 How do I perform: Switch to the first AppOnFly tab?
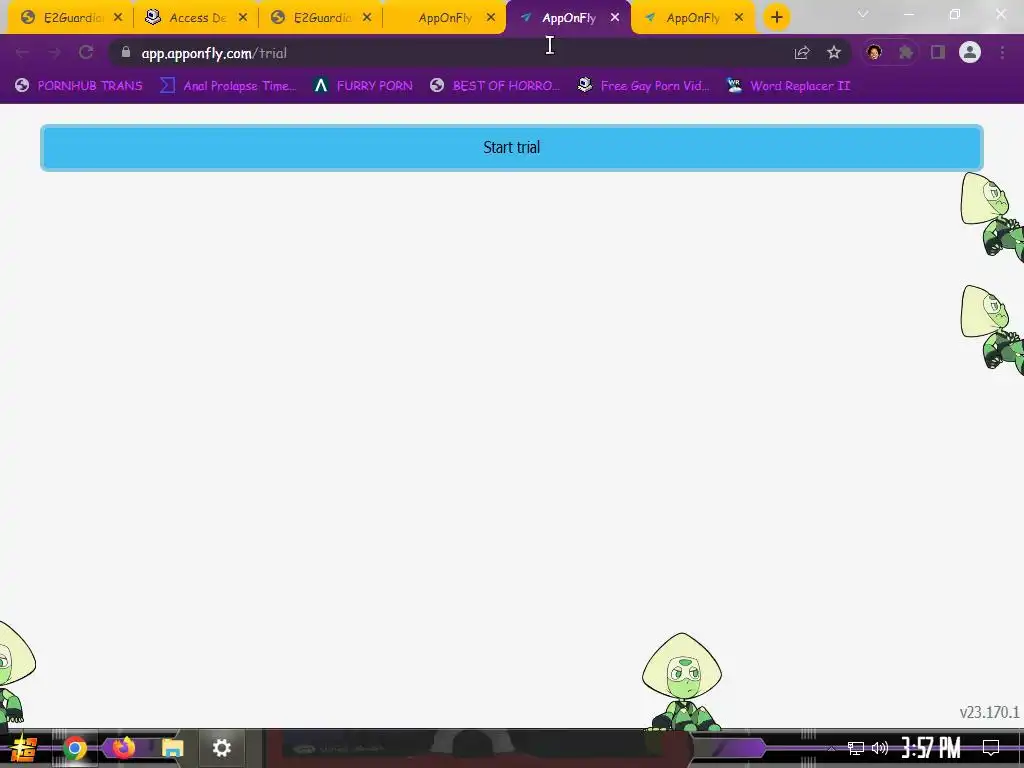pos(444,18)
